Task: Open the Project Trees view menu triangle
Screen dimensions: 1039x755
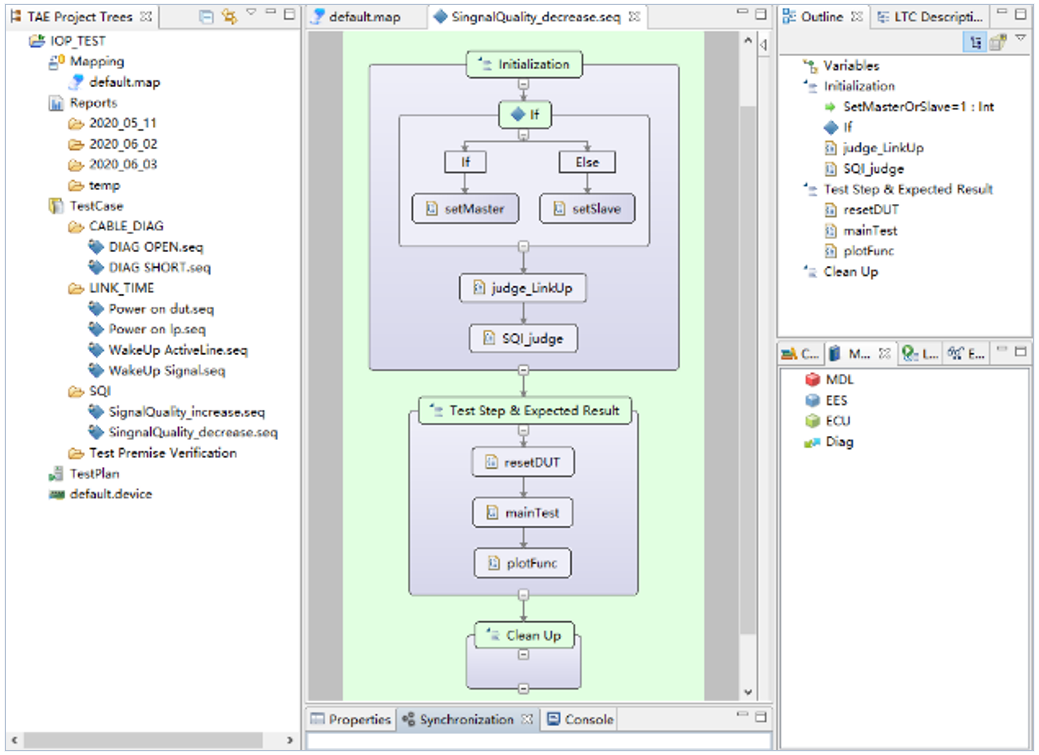Action: click(251, 13)
